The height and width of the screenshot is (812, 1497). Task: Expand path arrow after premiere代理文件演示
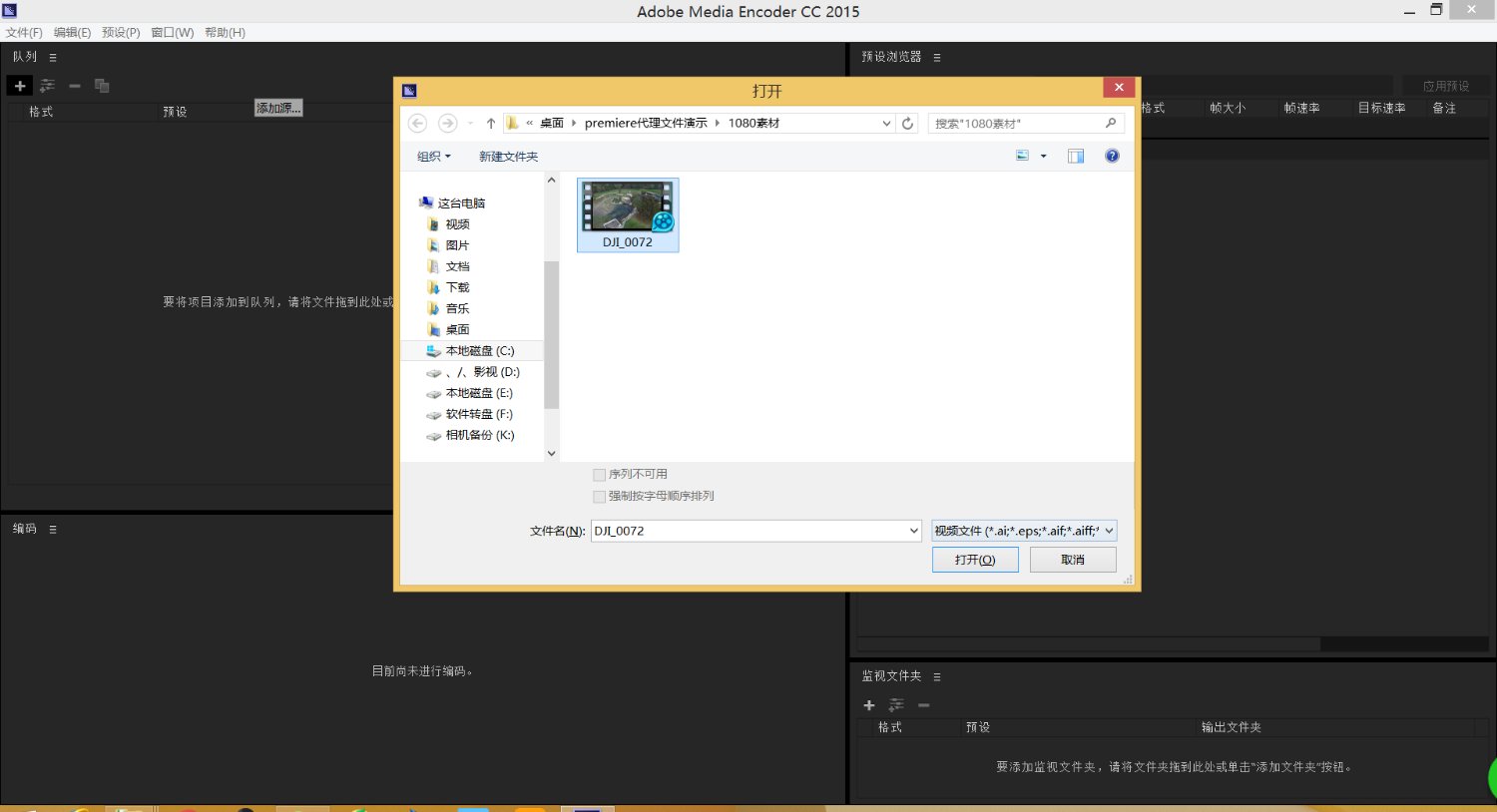pyautogui.click(x=718, y=123)
